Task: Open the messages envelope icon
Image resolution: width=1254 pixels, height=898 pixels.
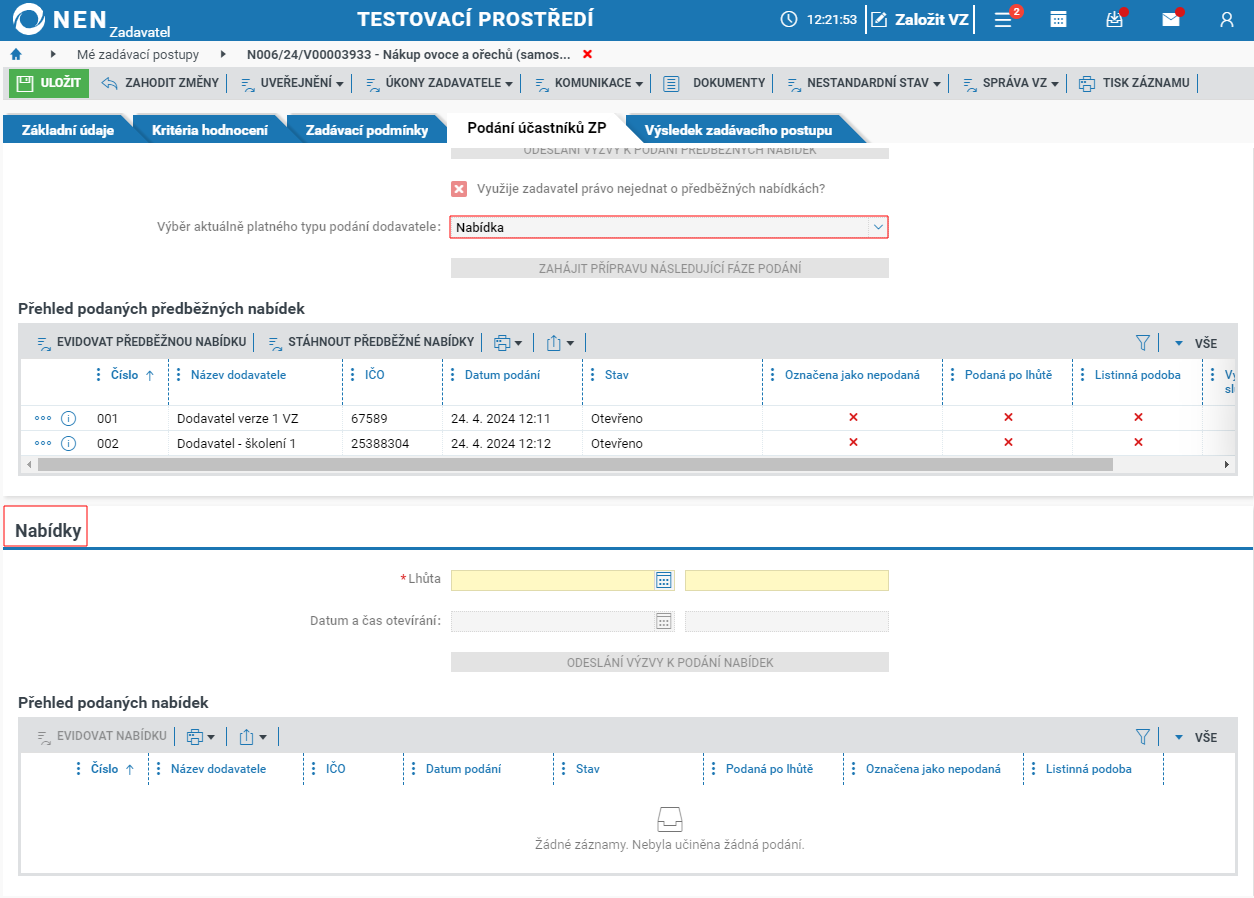Action: point(1171,19)
